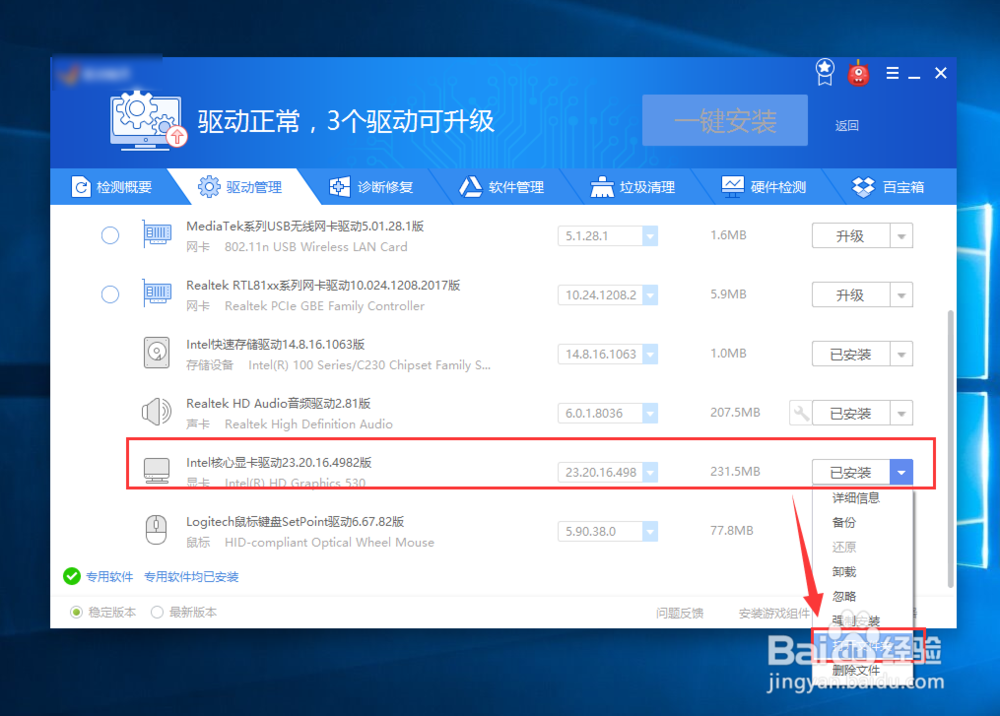Viewport: 1000px width, 716px height.
Task: Click the 一键安装 one-click install button
Action: (724, 120)
